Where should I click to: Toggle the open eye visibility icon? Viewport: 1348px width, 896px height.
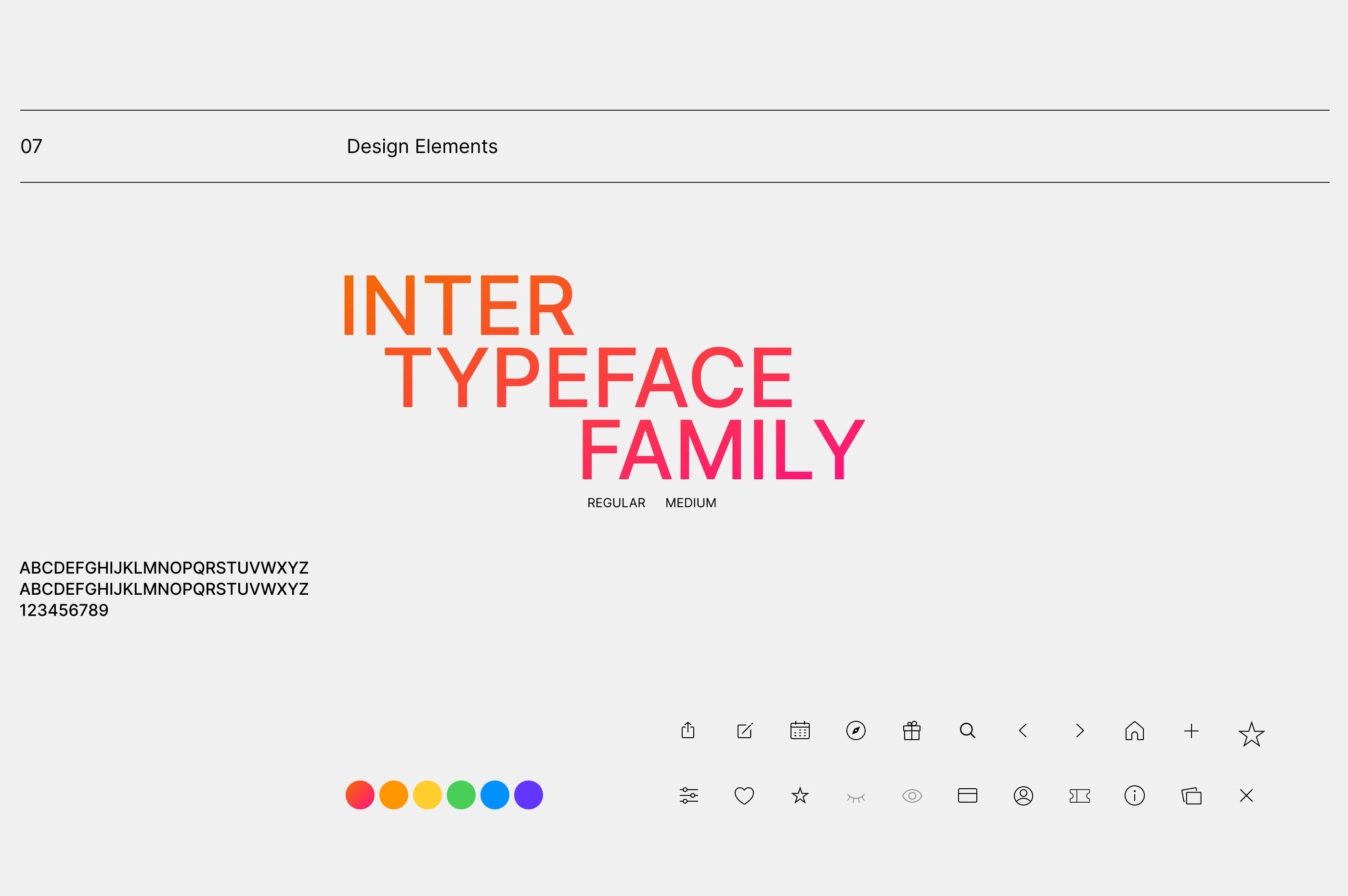(x=912, y=795)
